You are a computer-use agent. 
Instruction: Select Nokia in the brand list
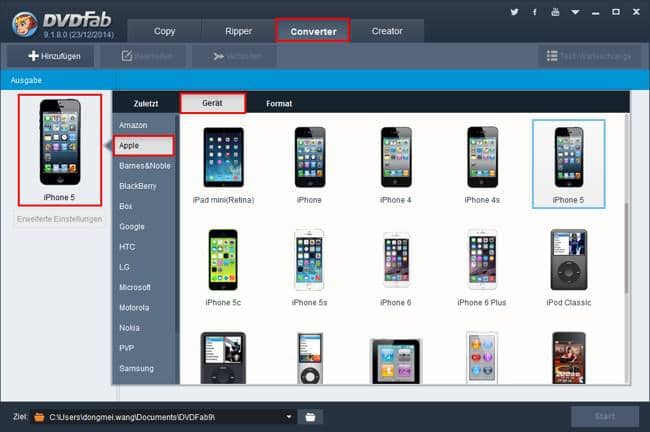[x=144, y=328]
